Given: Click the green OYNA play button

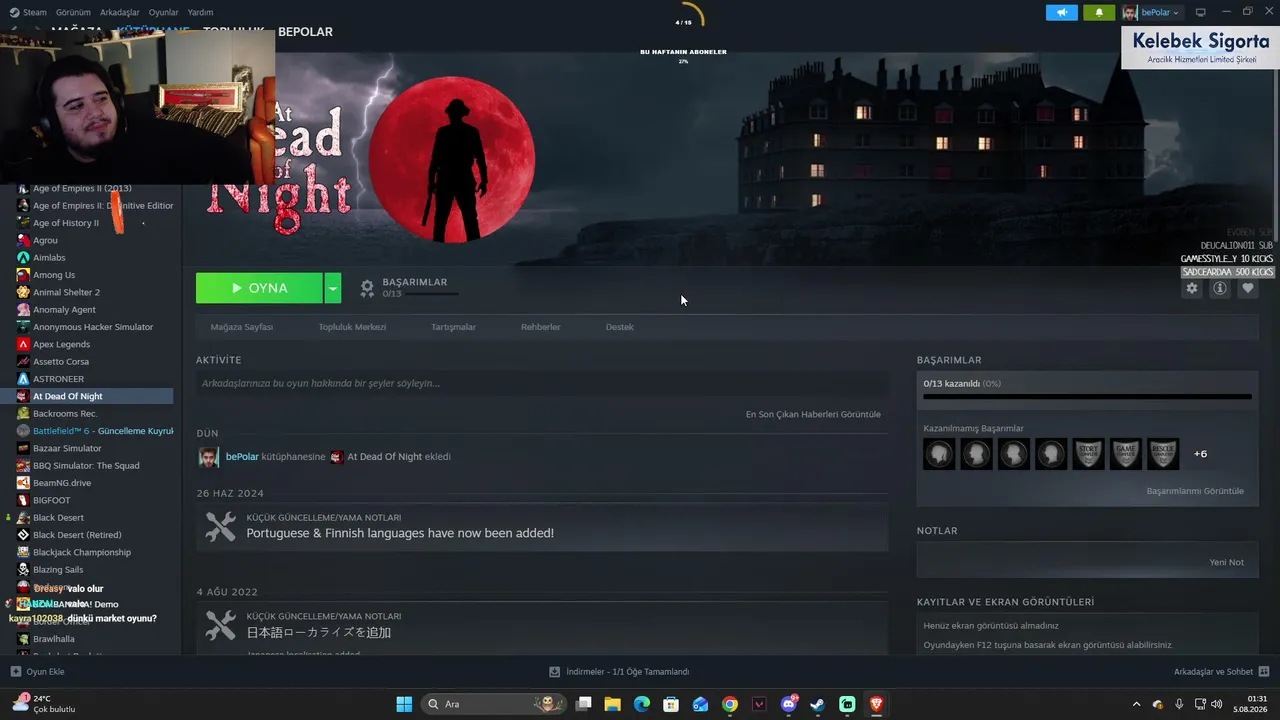Looking at the screenshot, I should [259, 288].
